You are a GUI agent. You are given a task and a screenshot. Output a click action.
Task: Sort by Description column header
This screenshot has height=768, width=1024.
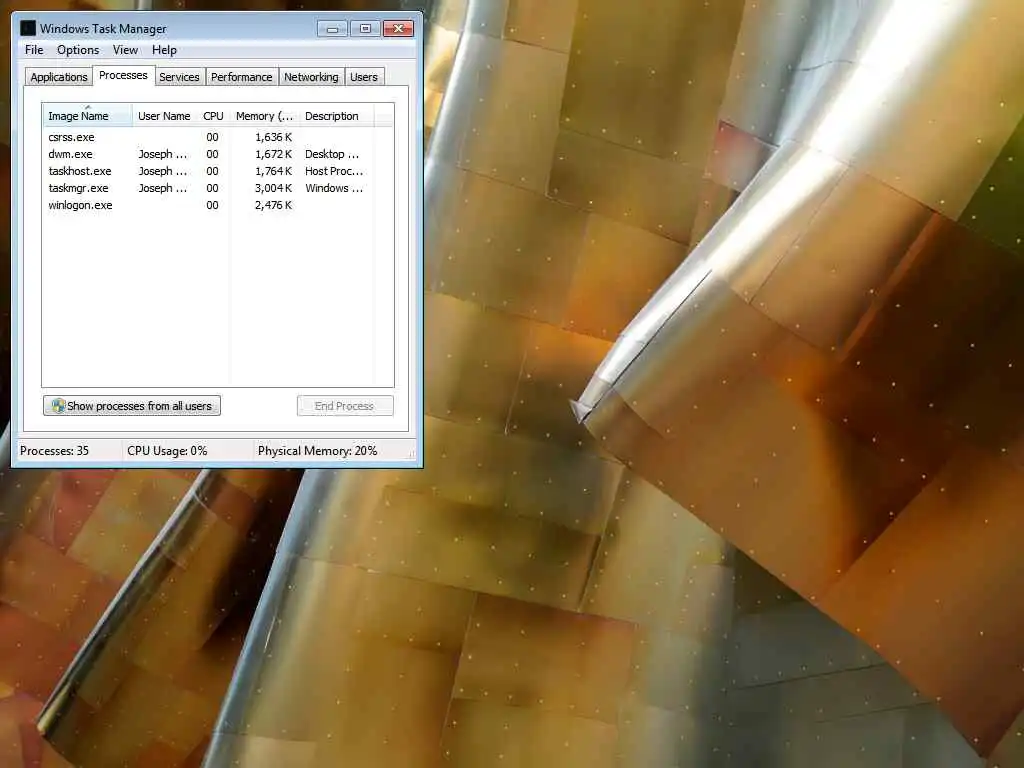336,116
